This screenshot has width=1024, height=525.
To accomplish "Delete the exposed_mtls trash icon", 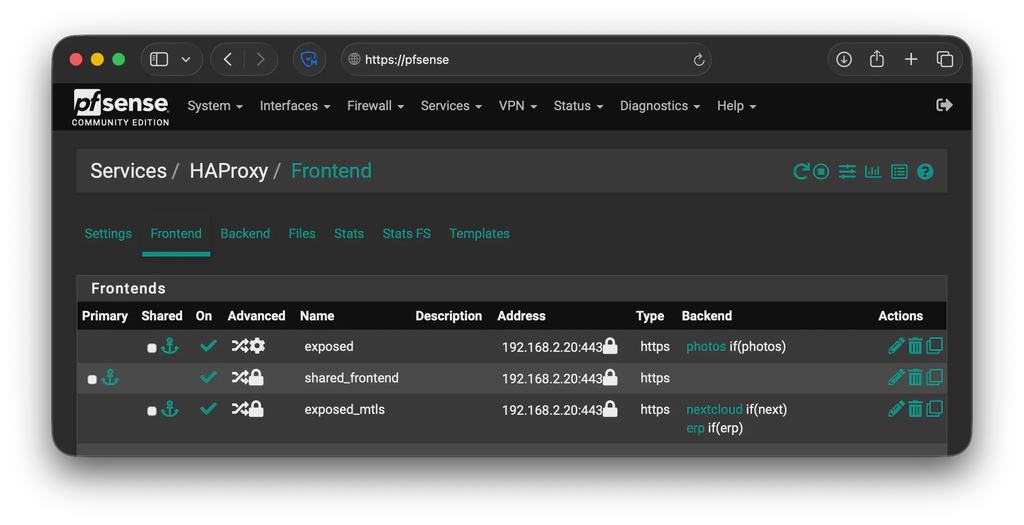I will point(916,409).
